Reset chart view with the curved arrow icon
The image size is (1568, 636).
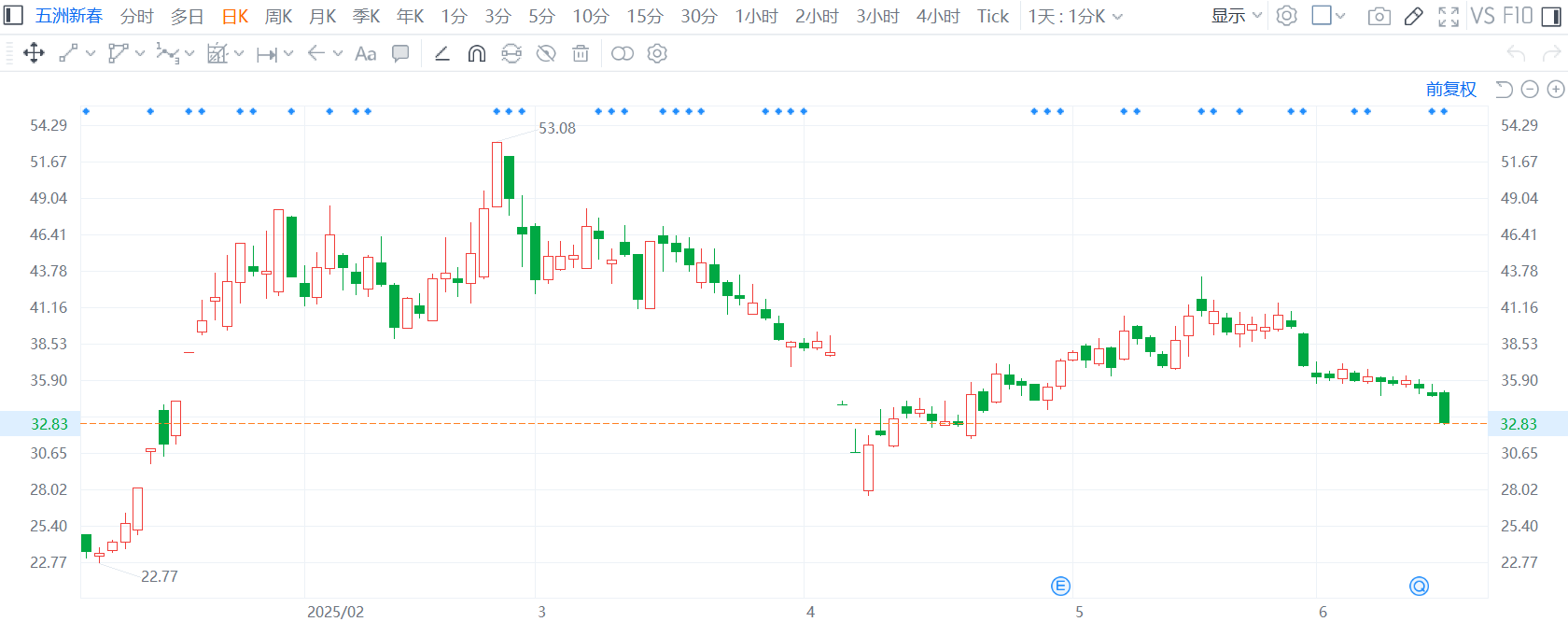tap(1504, 89)
